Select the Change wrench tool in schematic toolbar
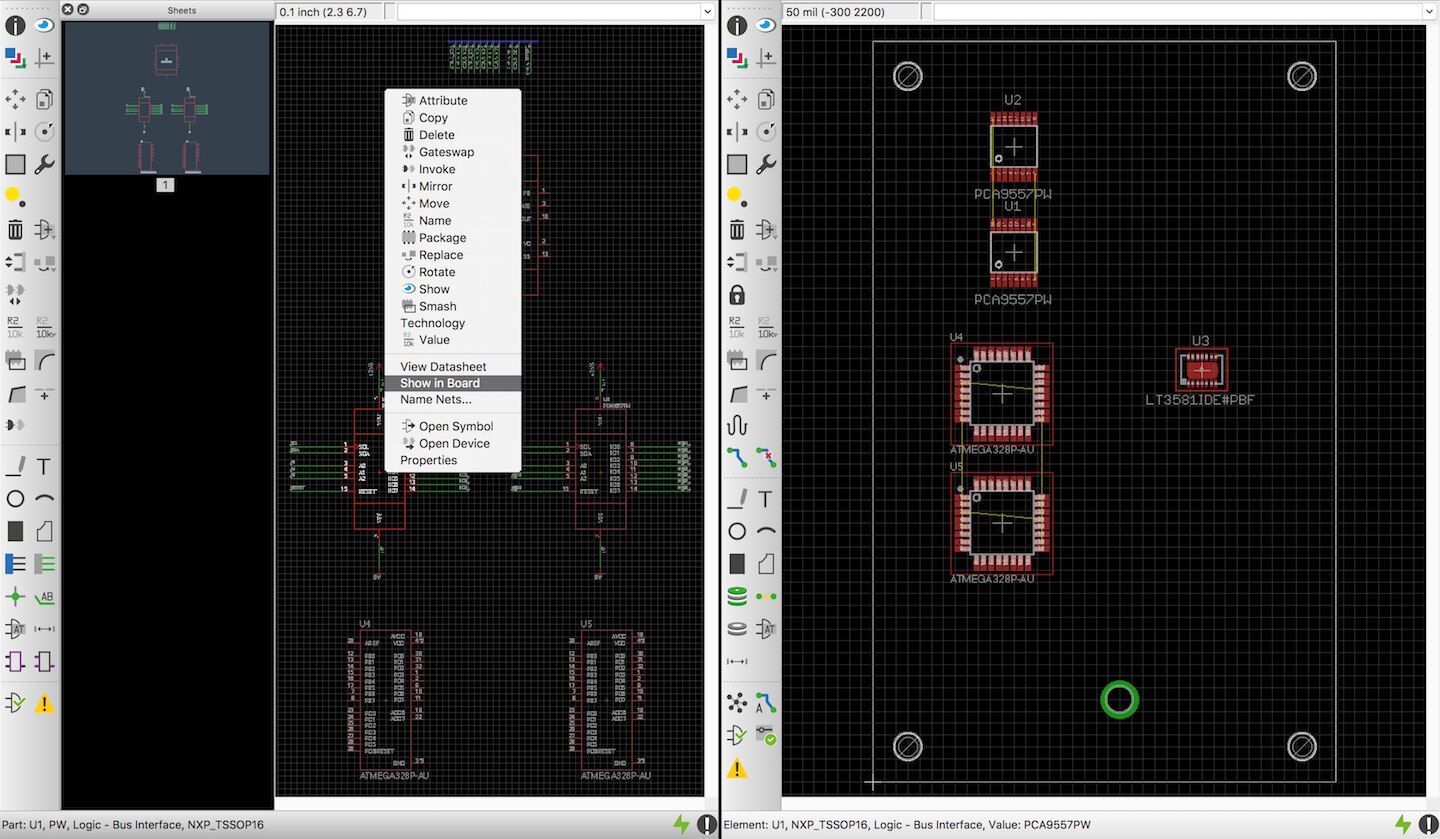 [x=44, y=164]
